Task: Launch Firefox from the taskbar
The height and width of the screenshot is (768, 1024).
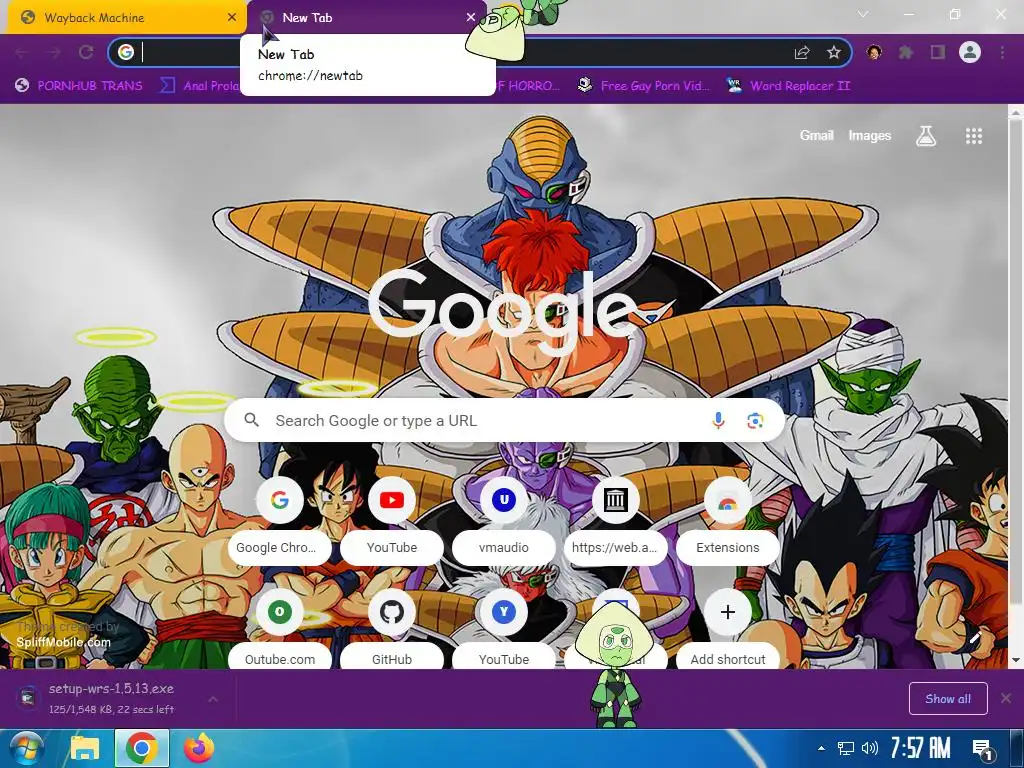Action: [x=199, y=748]
